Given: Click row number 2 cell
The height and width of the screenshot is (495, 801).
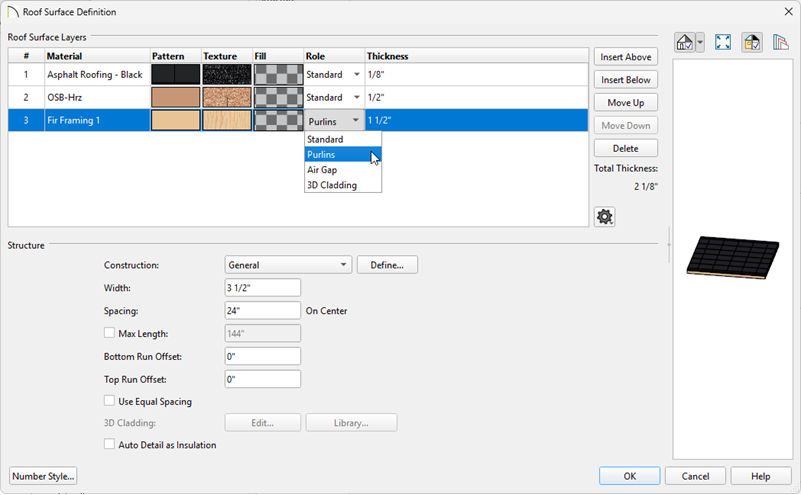Looking at the screenshot, I should coord(26,98).
